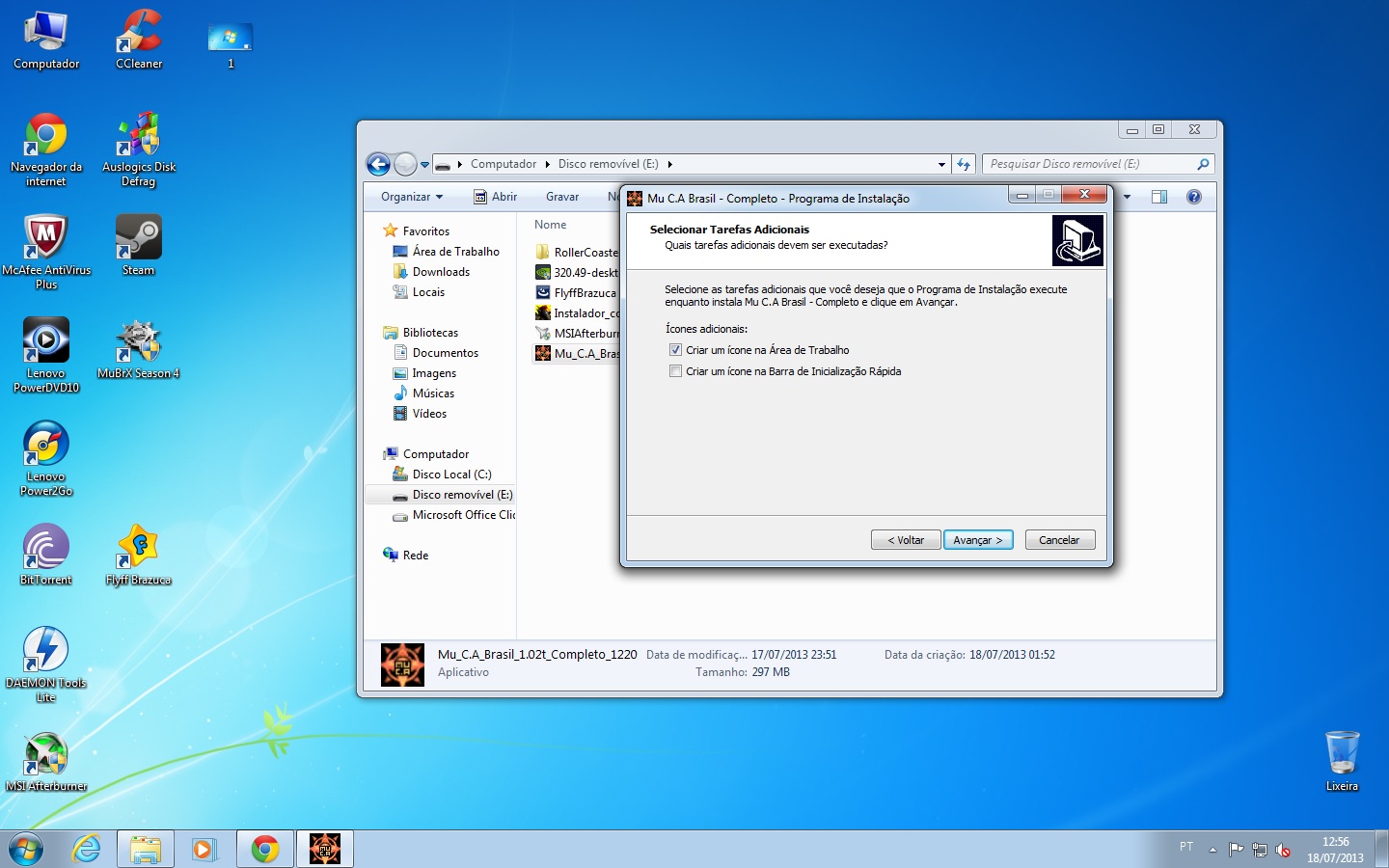Open the Organizar dropdown menu
1389x868 pixels.
pyautogui.click(x=412, y=197)
